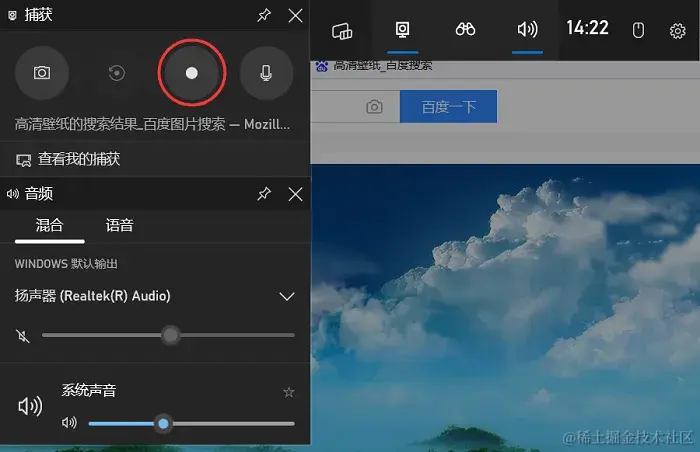Open the looking for group binoculars icon
This screenshot has width=700, height=452.
pyautogui.click(x=465, y=29)
